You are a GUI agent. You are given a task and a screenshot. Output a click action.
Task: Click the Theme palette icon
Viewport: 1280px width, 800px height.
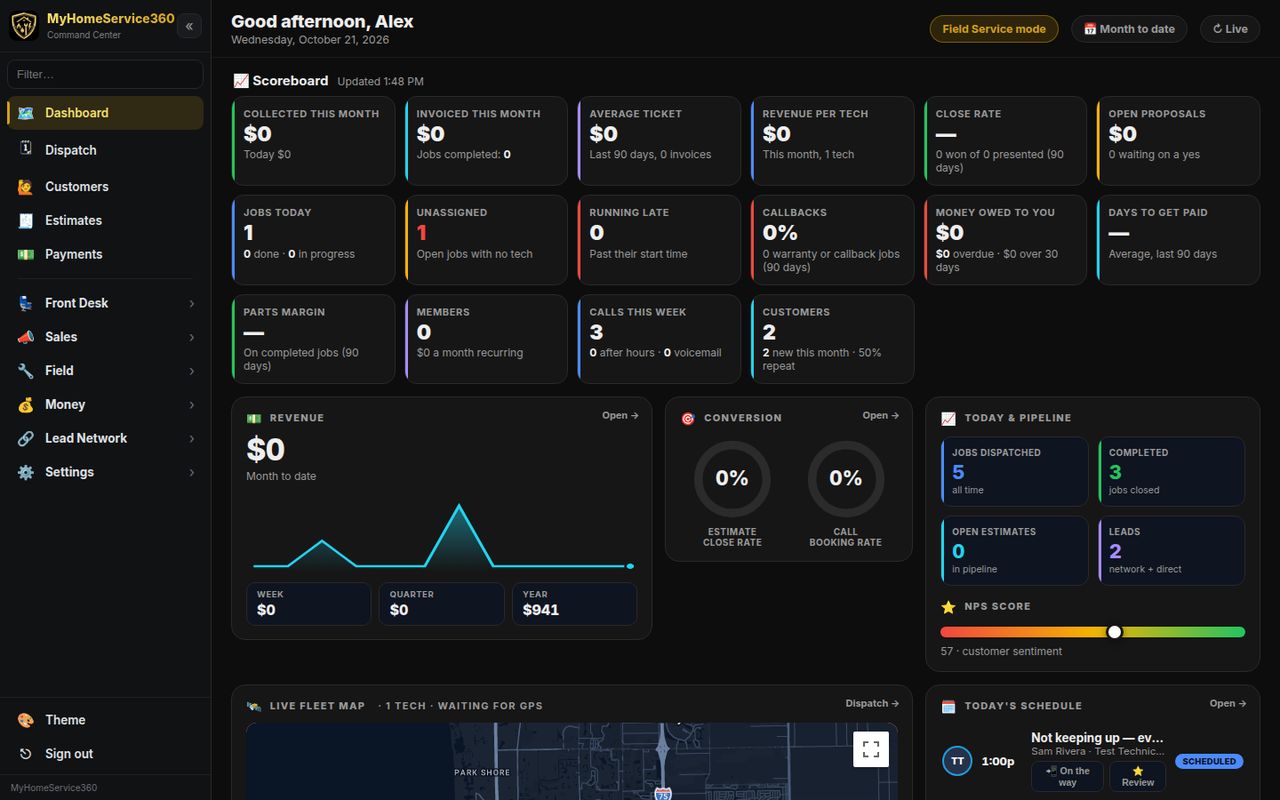coord(26,720)
